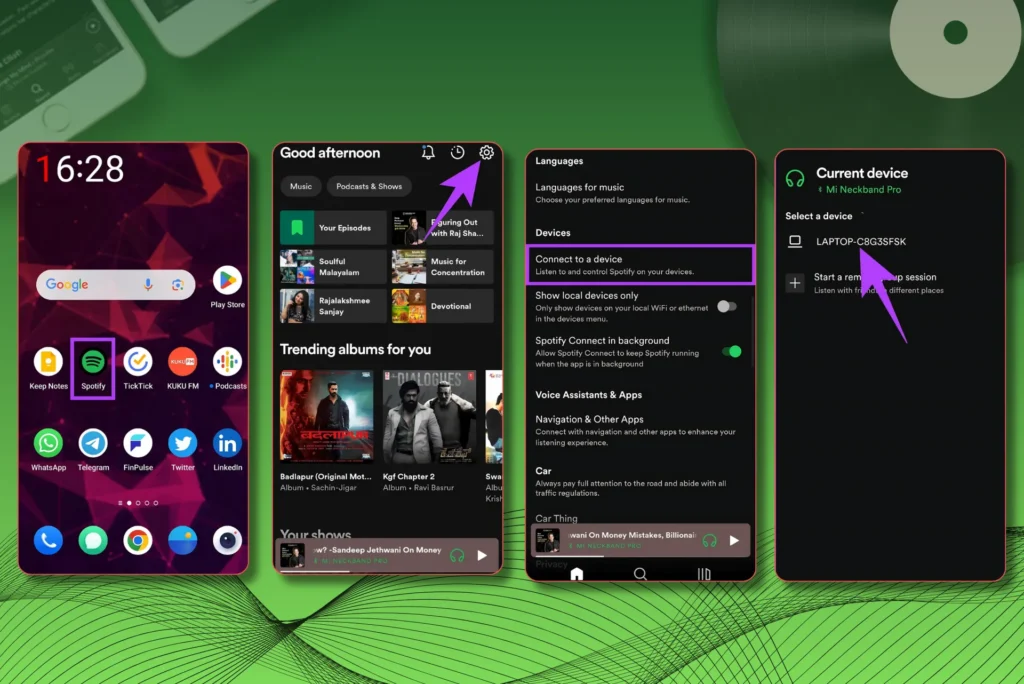
Task: Tap the Google Lens icon in search bar
Action: point(178,285)
